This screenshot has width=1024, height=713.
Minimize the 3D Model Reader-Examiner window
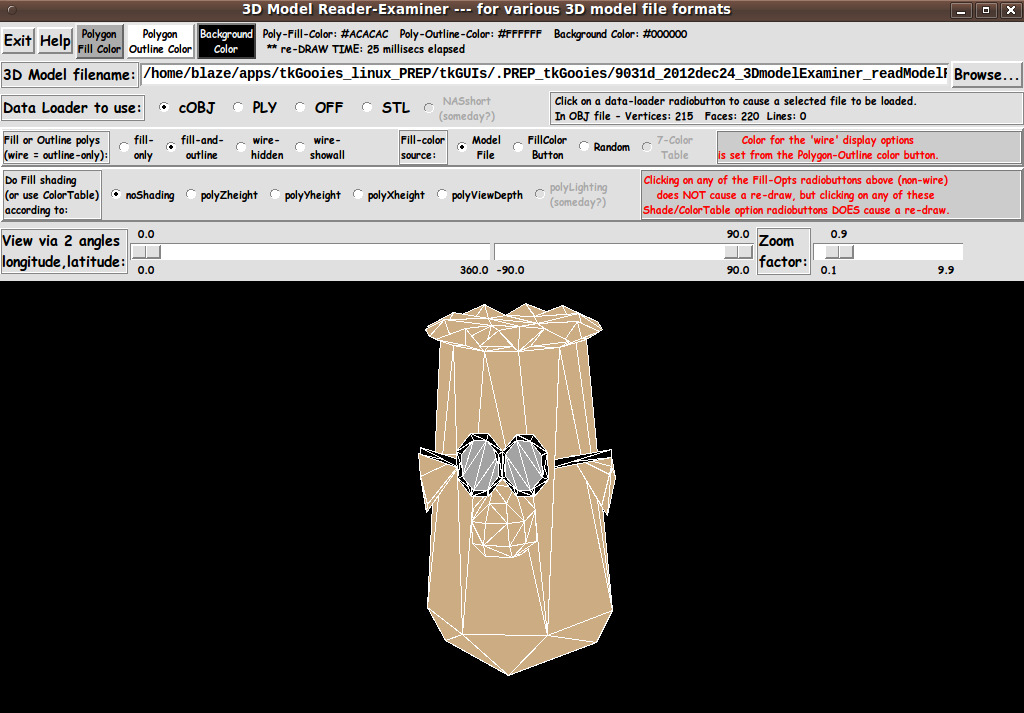[961, 10]
